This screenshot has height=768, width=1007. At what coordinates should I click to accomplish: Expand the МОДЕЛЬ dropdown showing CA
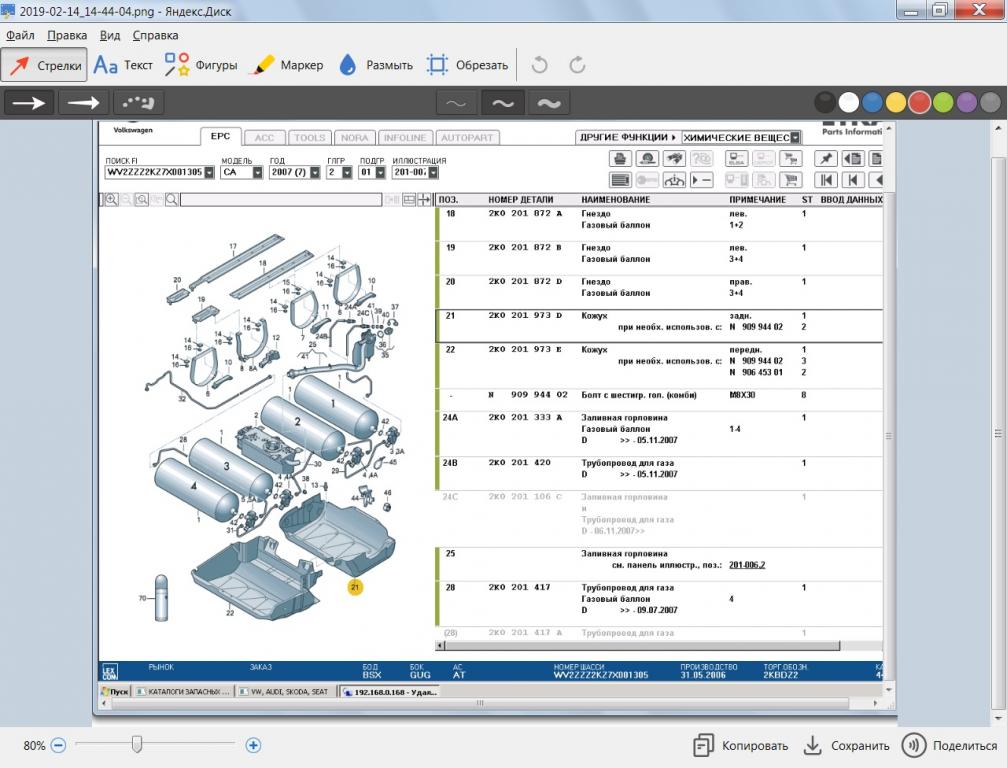[258, 173]
